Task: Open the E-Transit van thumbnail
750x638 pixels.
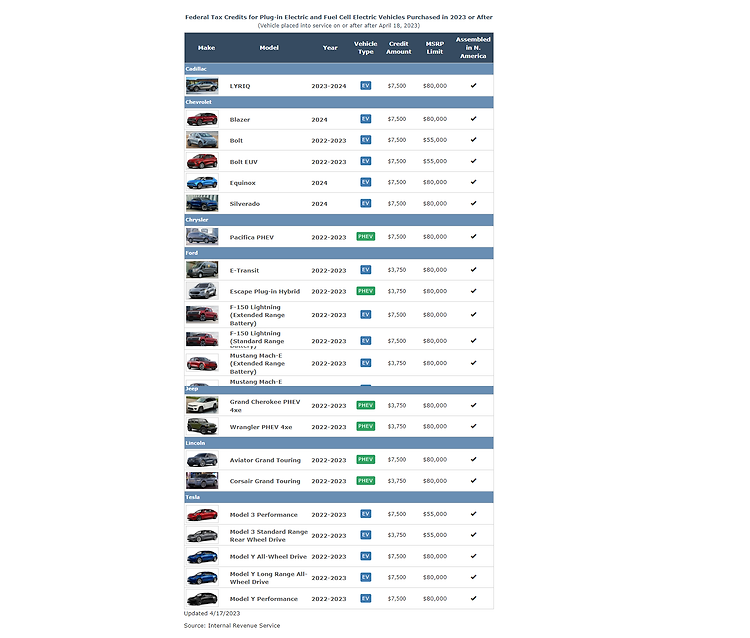Action: (x=202, y=270)
